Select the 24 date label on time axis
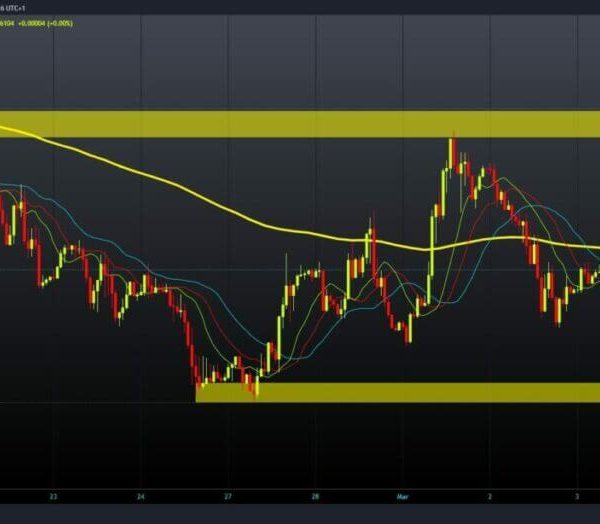Image resolution: width=600 pixels, height=524 pixels. pos(141,495)
